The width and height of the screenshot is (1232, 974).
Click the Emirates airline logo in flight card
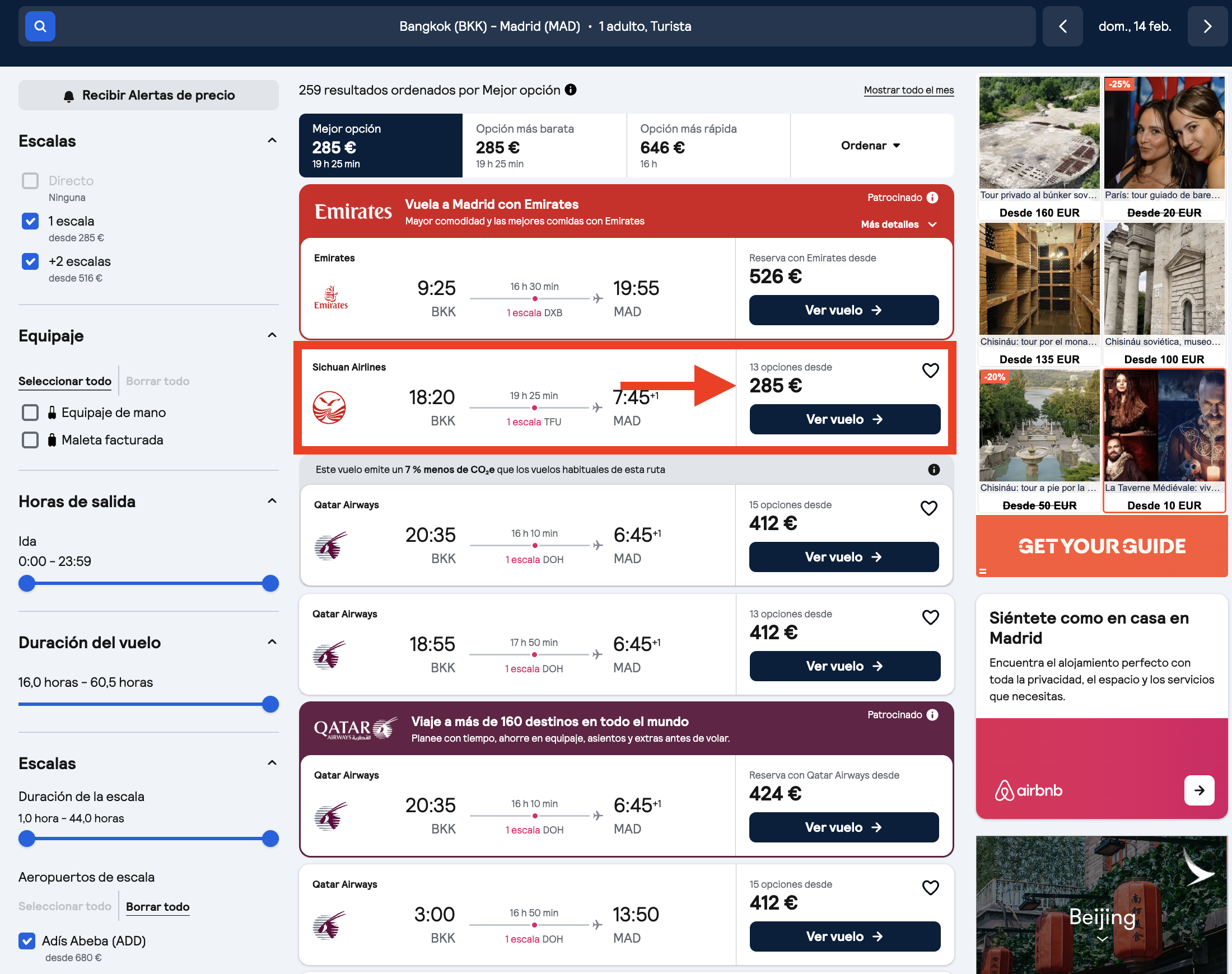331,298
